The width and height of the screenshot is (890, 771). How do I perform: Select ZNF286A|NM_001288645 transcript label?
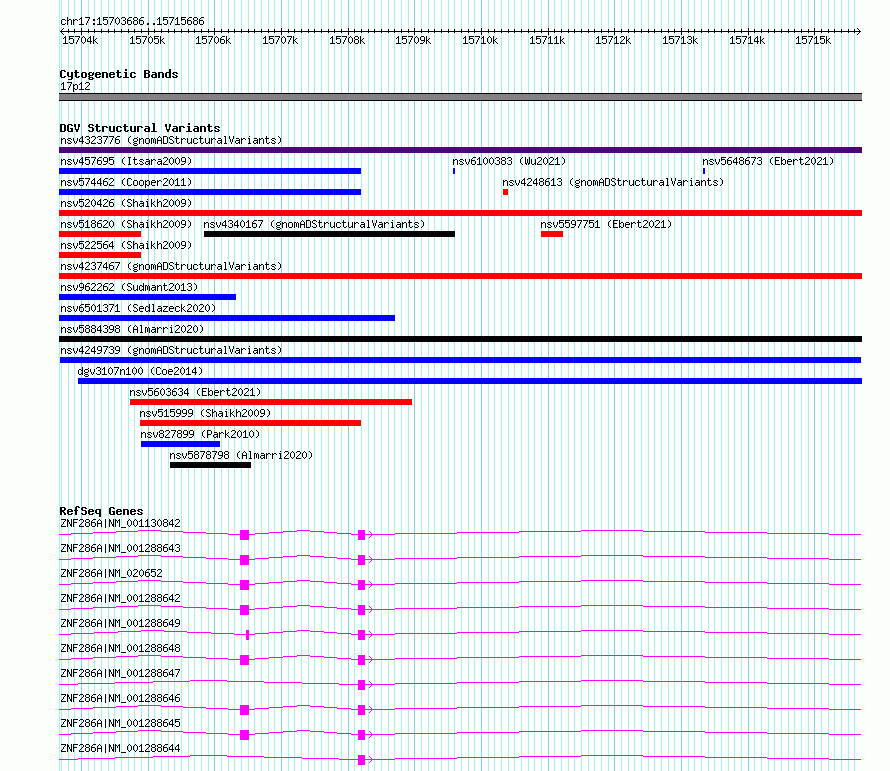coord(120,723)
